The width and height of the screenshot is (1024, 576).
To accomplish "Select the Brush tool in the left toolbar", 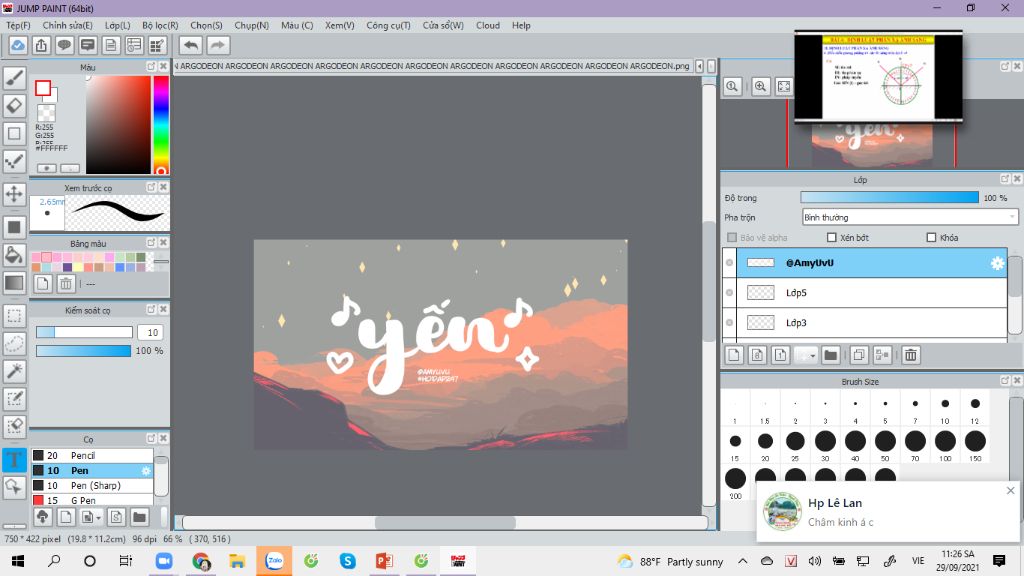I will point(14,78).
